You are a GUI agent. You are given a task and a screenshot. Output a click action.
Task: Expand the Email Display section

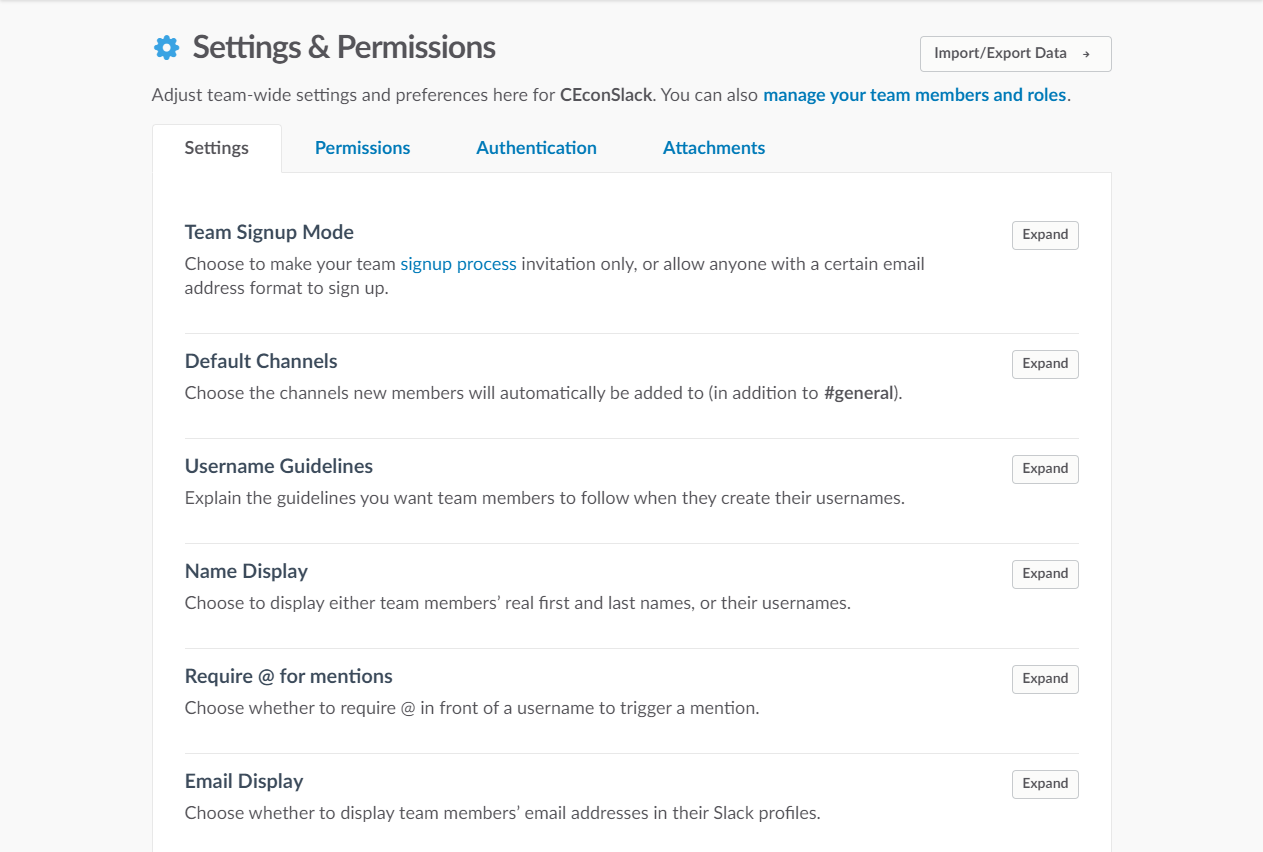coord(1045,784)
